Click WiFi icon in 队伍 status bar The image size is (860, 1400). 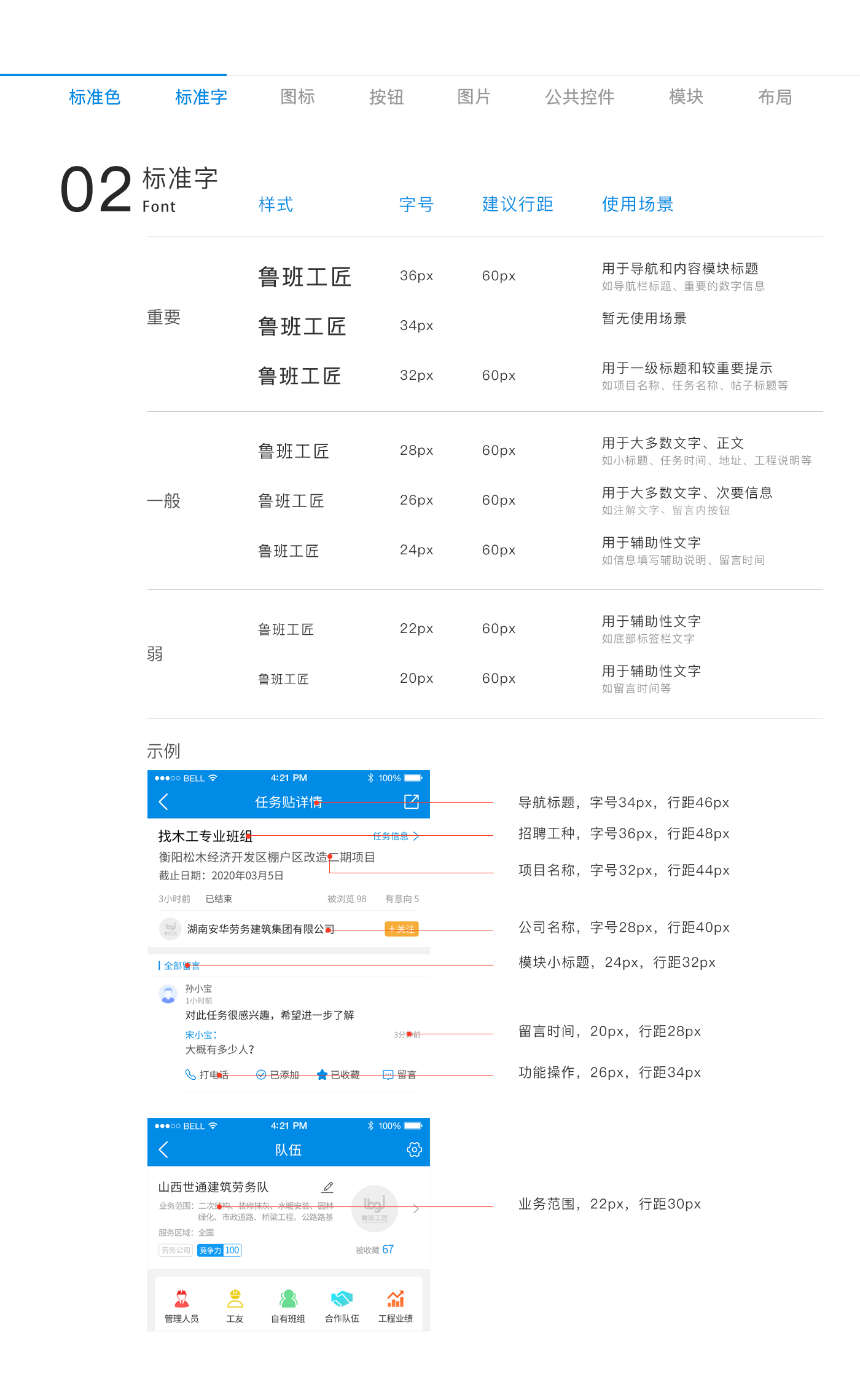[x=213, y=1125]
